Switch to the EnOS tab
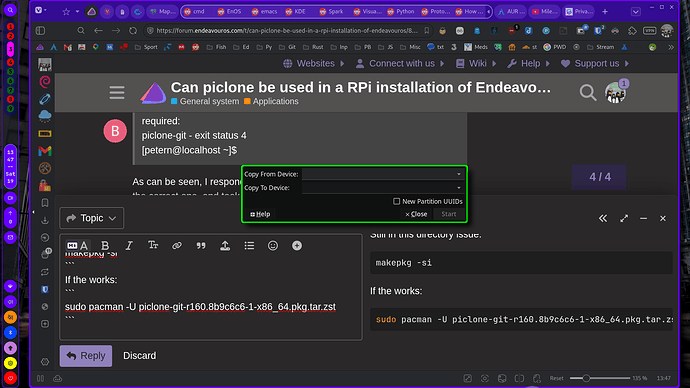 tap(230, 11)
